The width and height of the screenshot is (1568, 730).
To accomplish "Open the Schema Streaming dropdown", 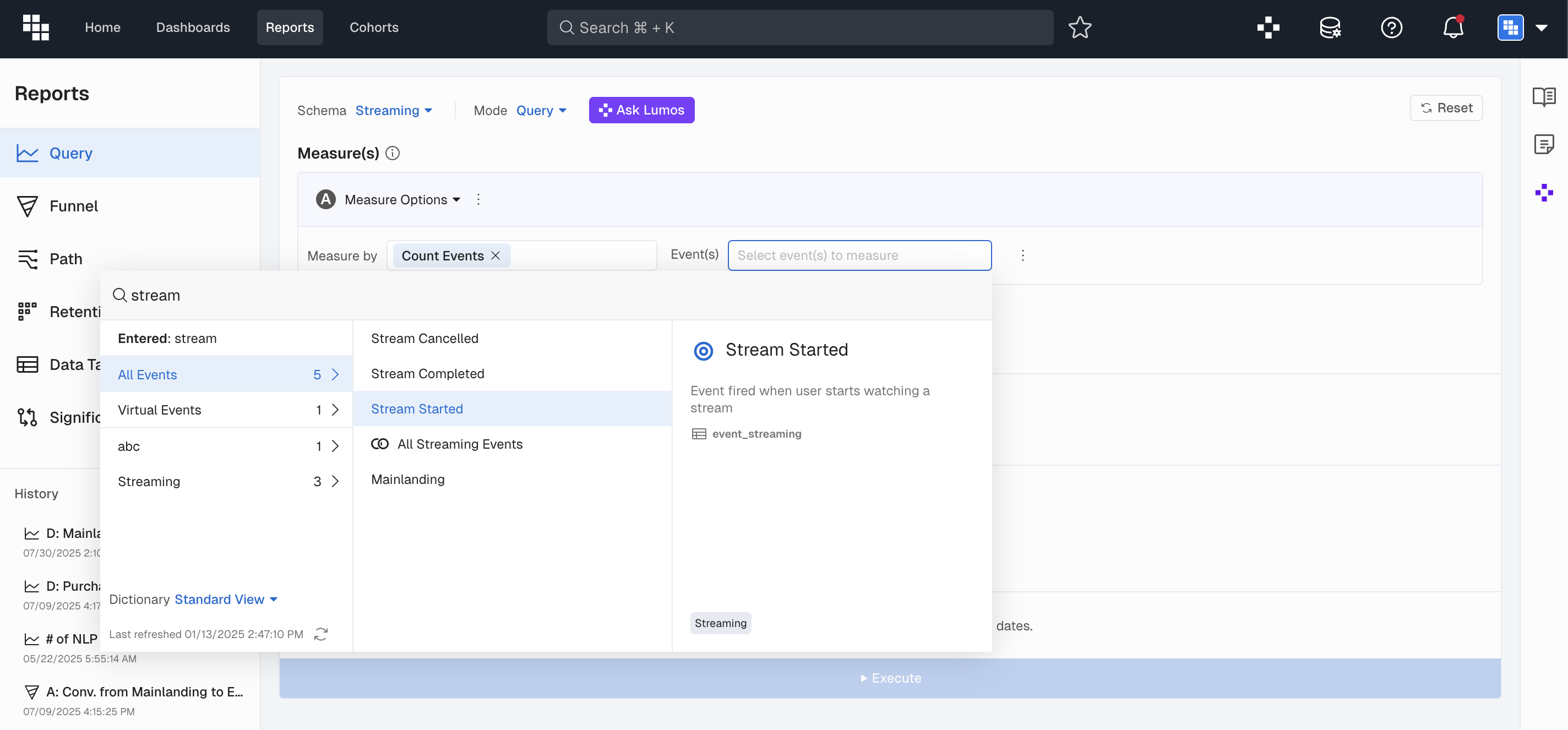I will coord(393,110).
